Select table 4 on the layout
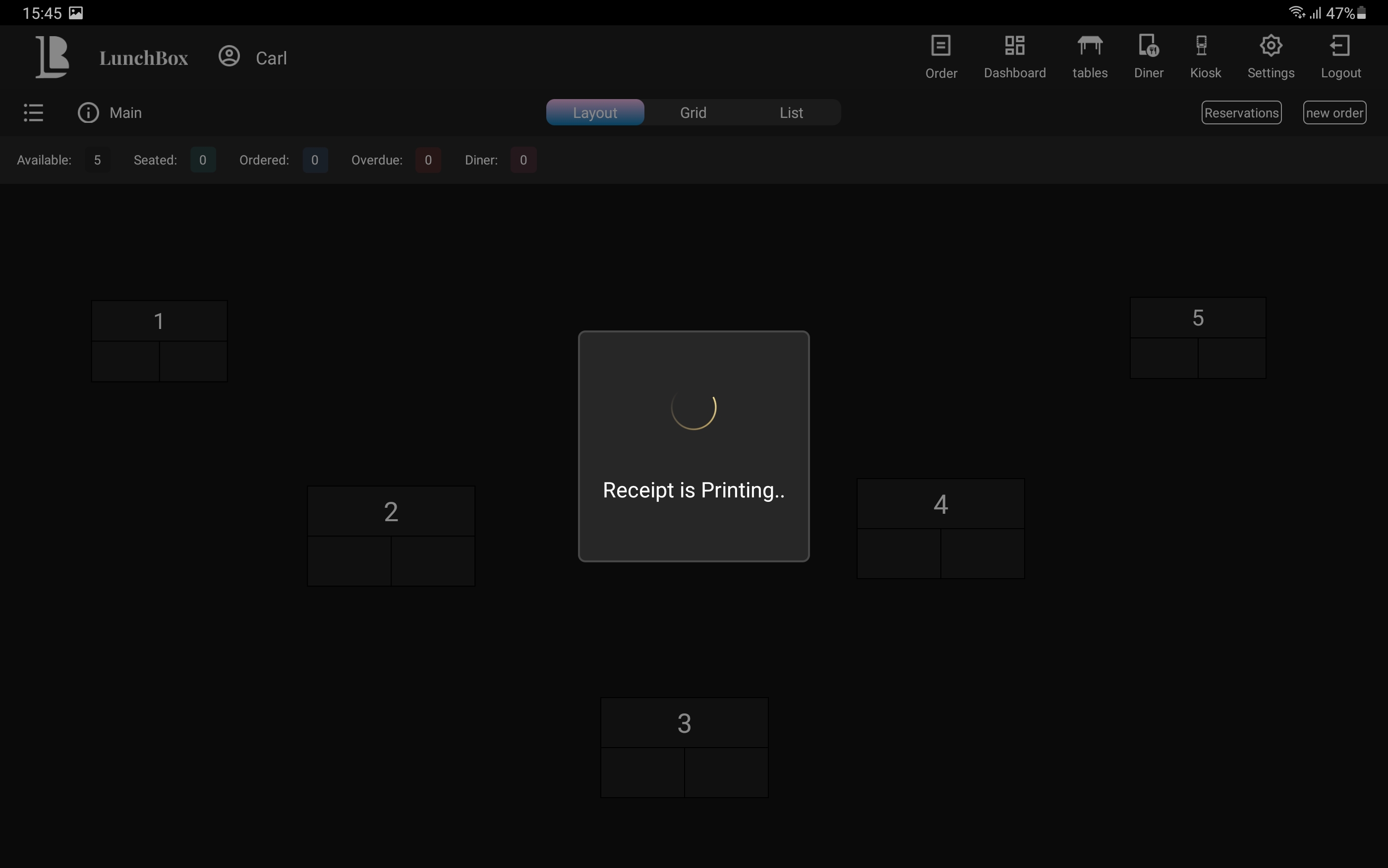 [x=940, y=528]
